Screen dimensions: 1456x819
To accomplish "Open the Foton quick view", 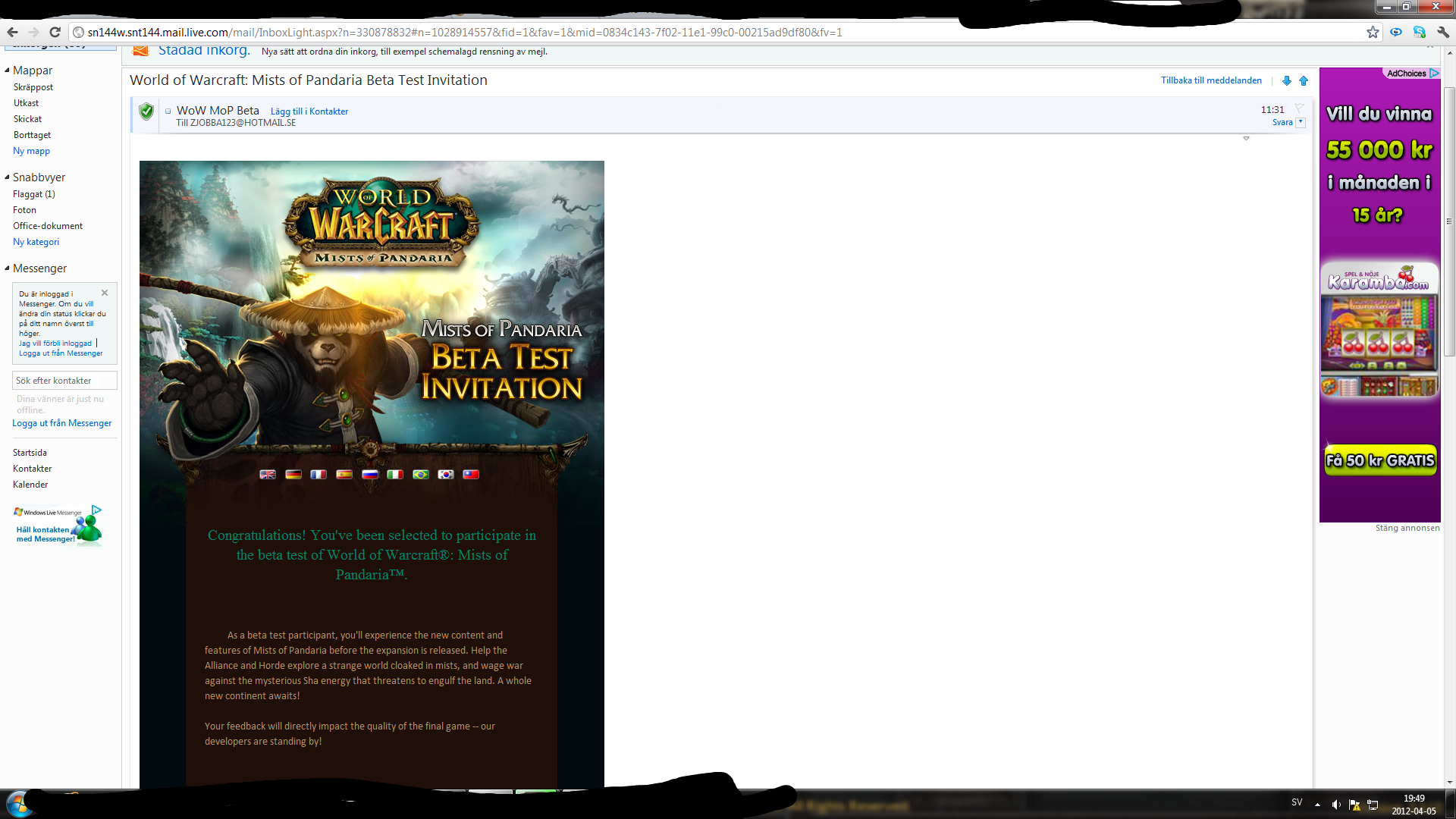I will pos(24,210).
